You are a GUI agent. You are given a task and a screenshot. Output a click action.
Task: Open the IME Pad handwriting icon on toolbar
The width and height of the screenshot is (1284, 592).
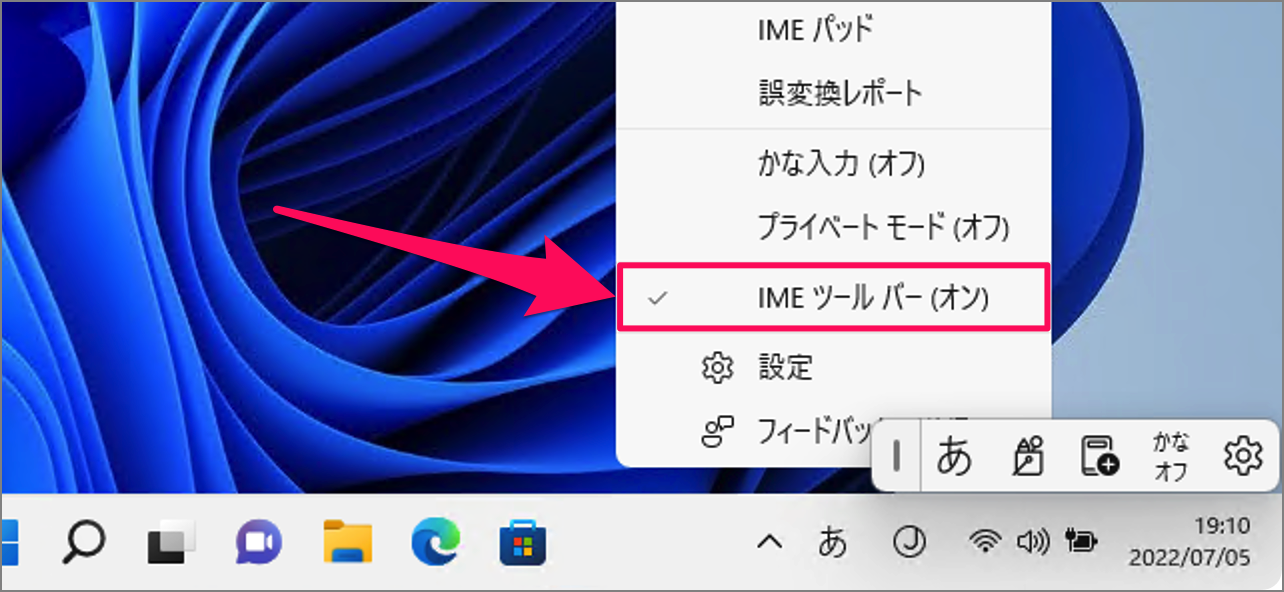click(x=1028, y=456)
